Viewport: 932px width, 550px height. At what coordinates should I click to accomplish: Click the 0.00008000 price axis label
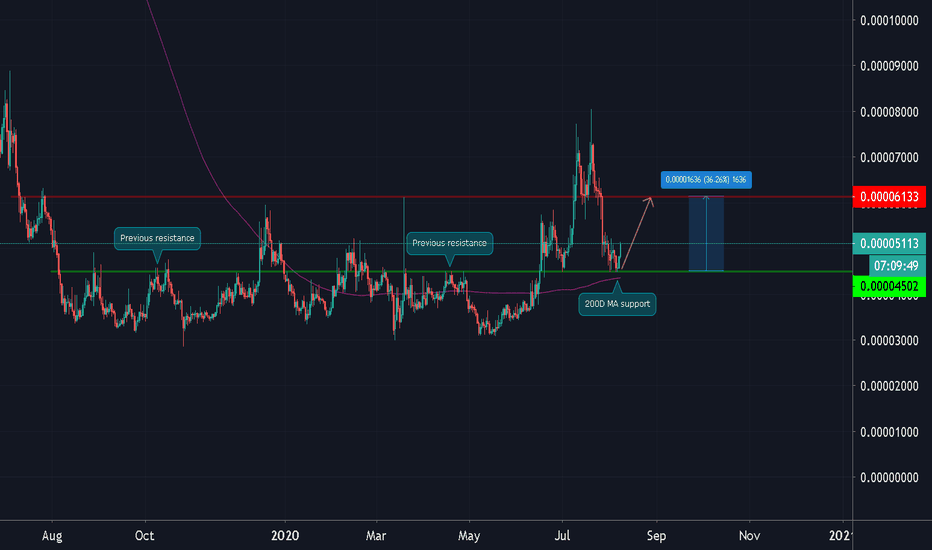(x=889, y=112)
